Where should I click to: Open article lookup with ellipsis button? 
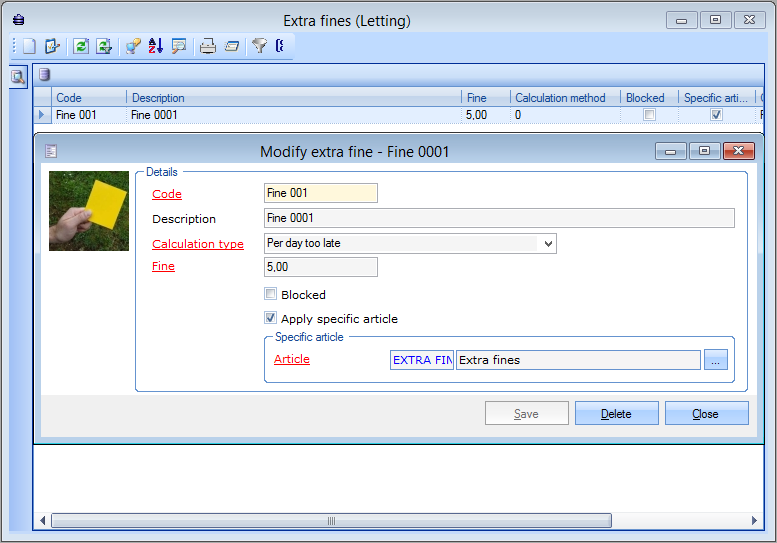coord(715,360)
